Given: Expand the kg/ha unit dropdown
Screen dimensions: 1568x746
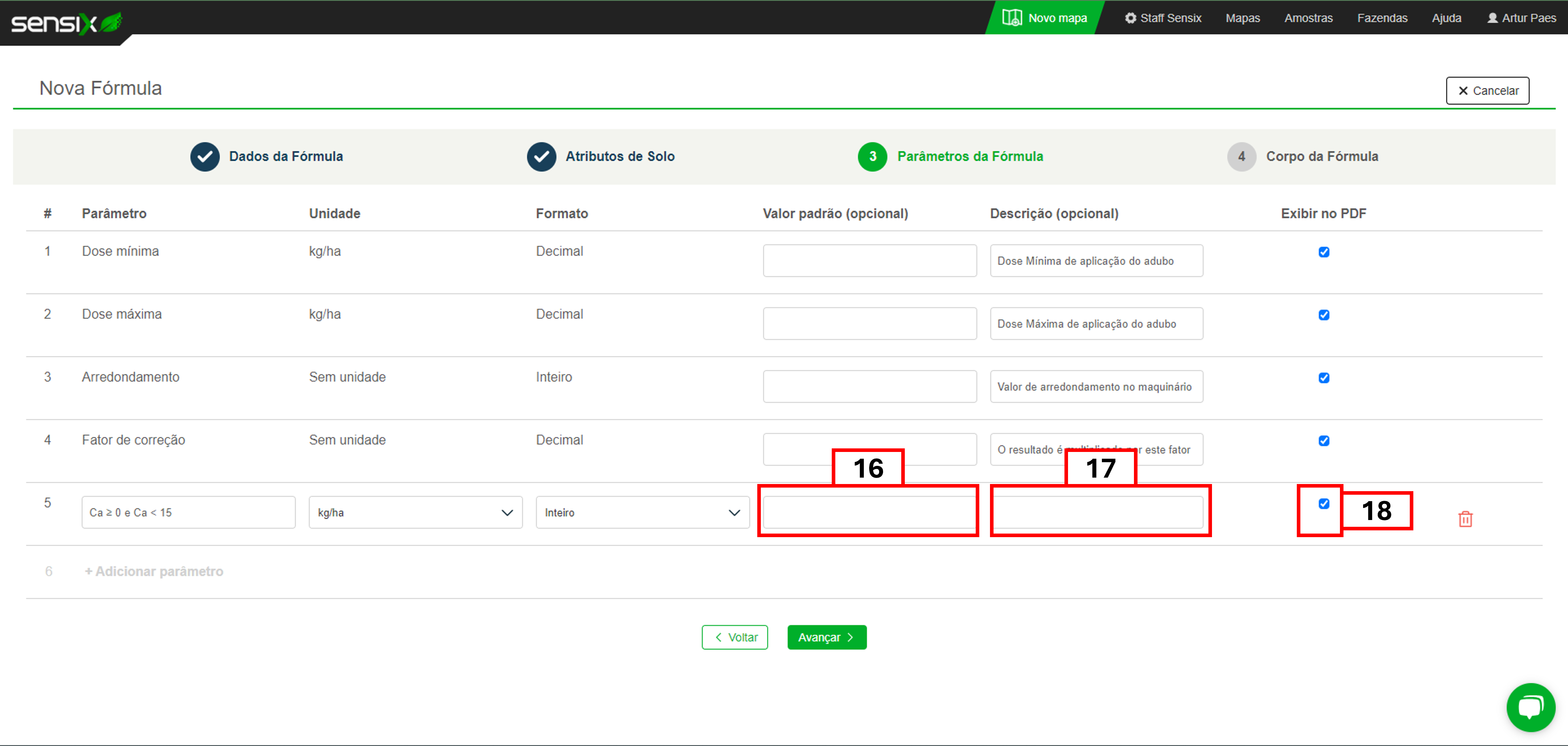Looking at the screenshot, I should [415, 512].
